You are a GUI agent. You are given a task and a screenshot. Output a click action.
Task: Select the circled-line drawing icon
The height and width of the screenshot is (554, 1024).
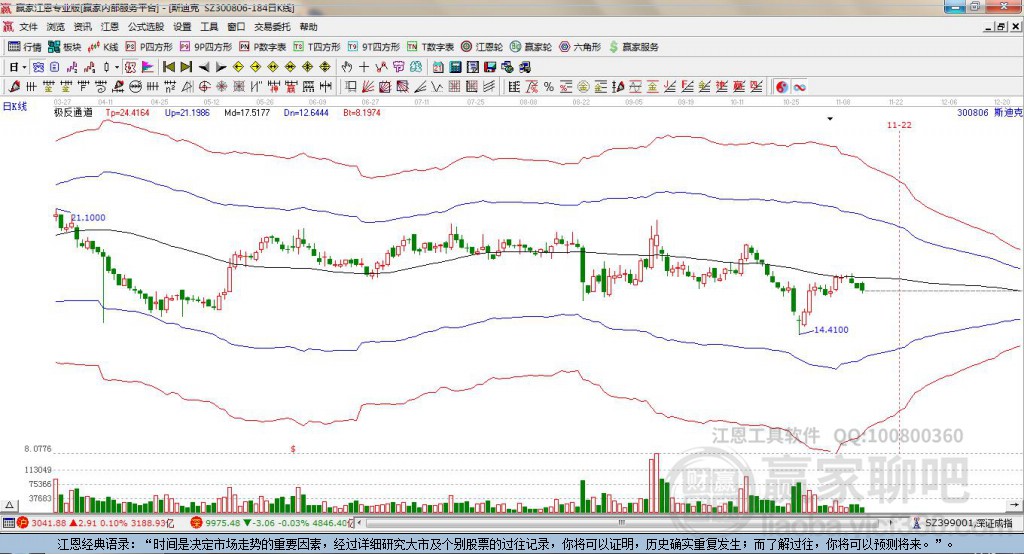click(135, 87)
